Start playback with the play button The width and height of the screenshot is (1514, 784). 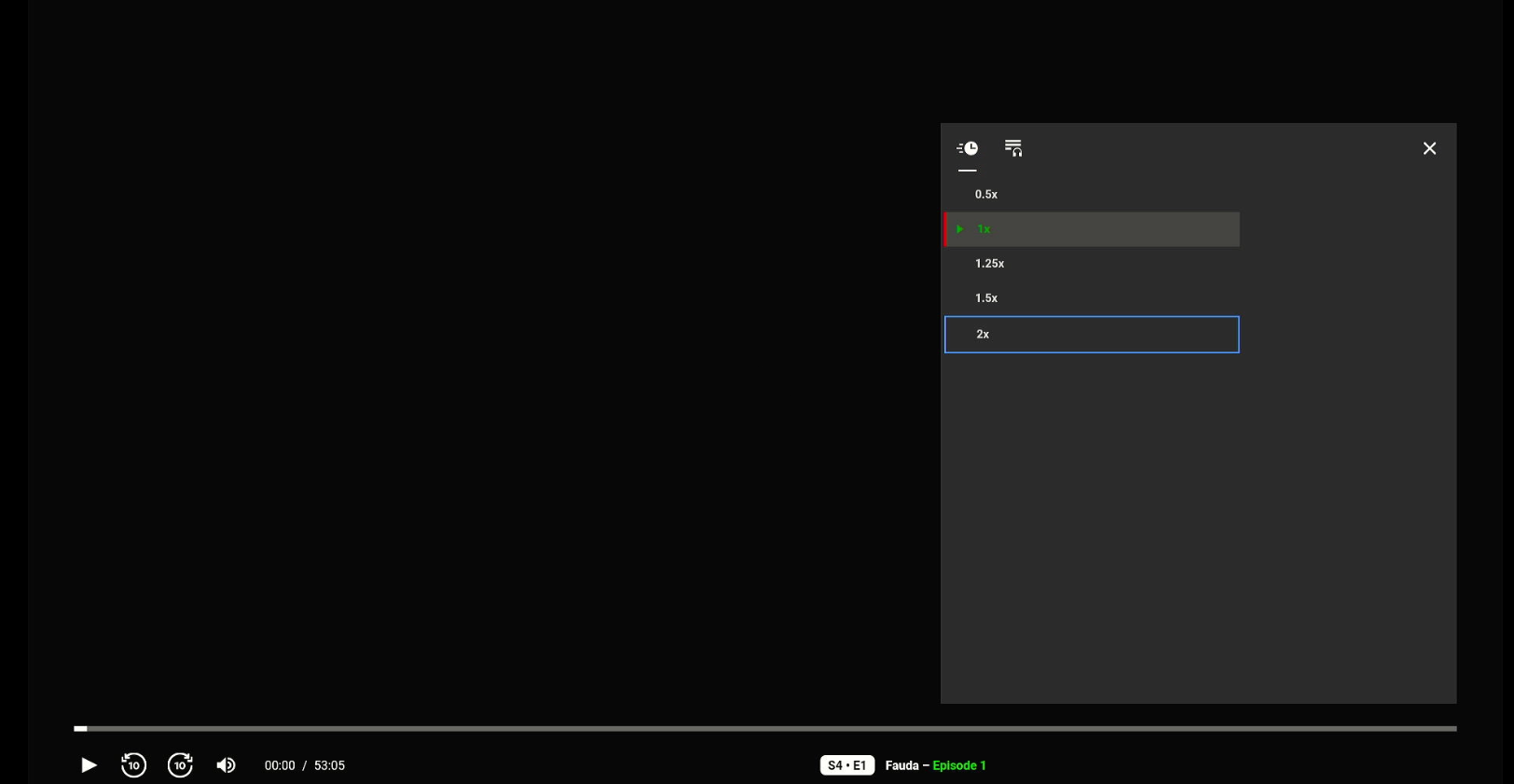coord(89,765)
